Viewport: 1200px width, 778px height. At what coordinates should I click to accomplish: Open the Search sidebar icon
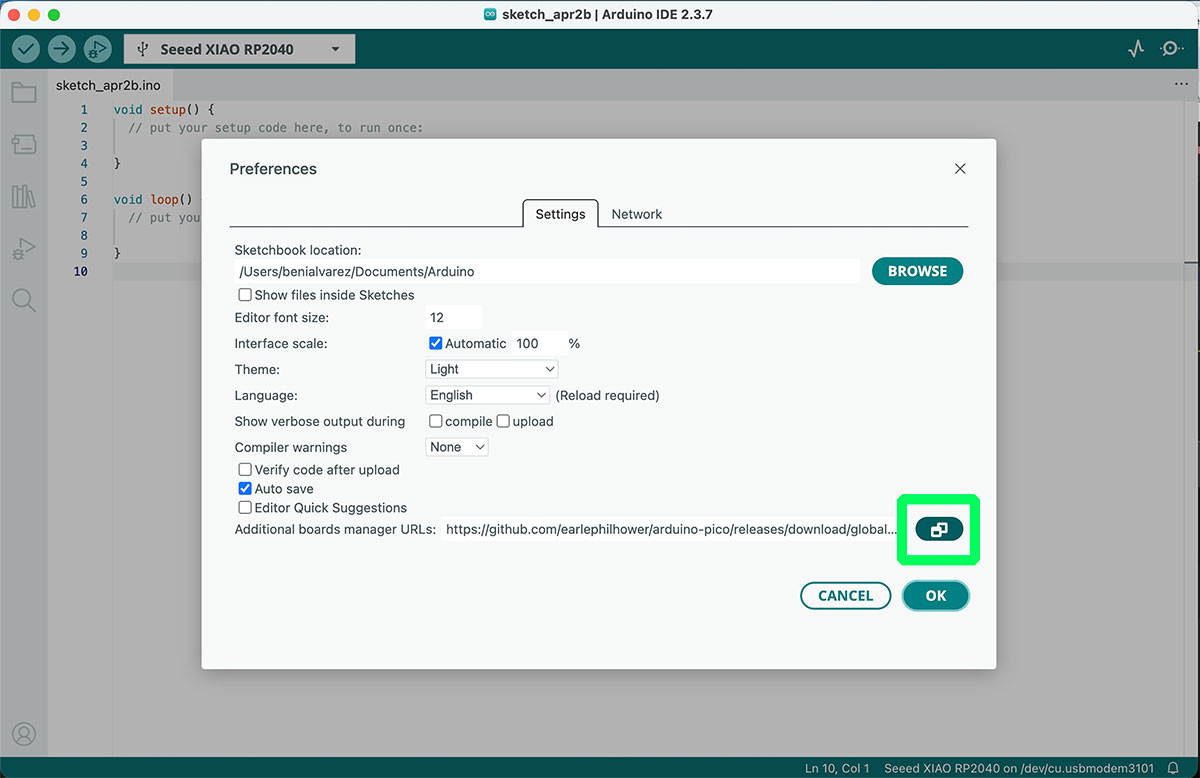[x=24, y=300]
